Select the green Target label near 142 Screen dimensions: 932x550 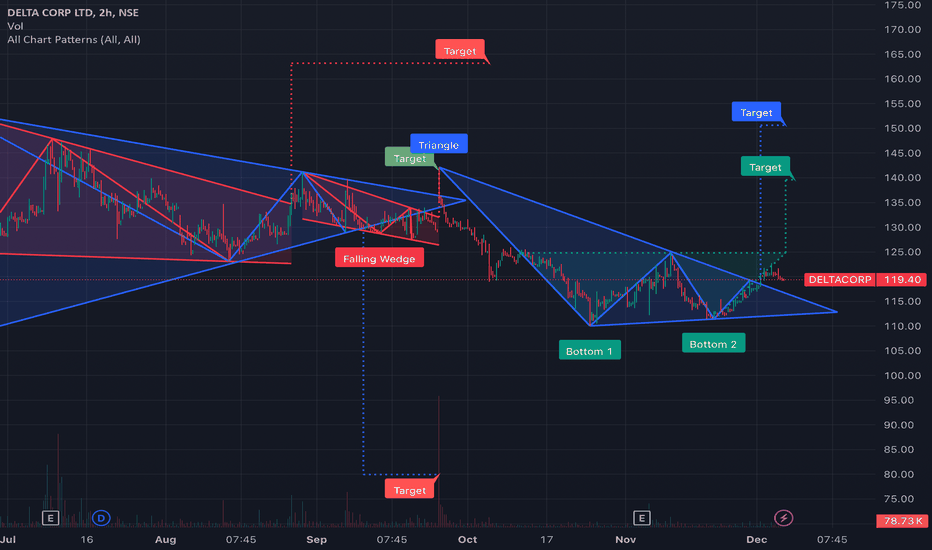pos(765,167)
